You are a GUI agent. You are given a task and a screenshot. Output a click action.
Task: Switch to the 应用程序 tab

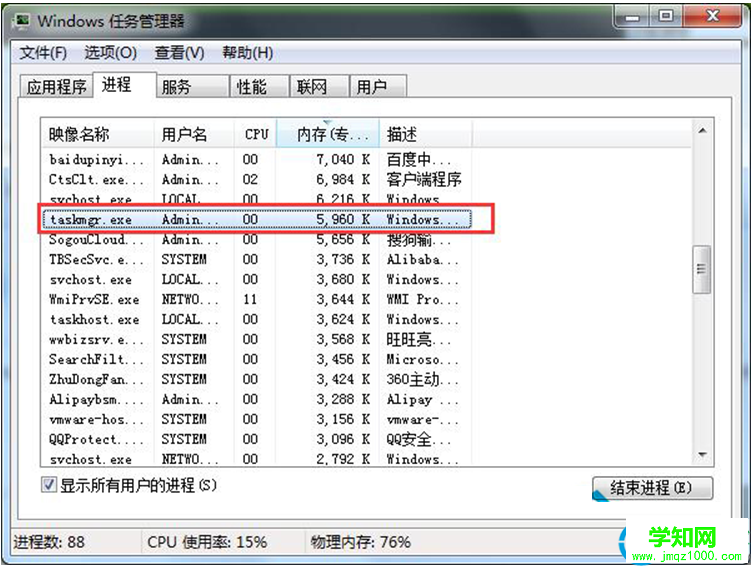[x=56, y=87]
